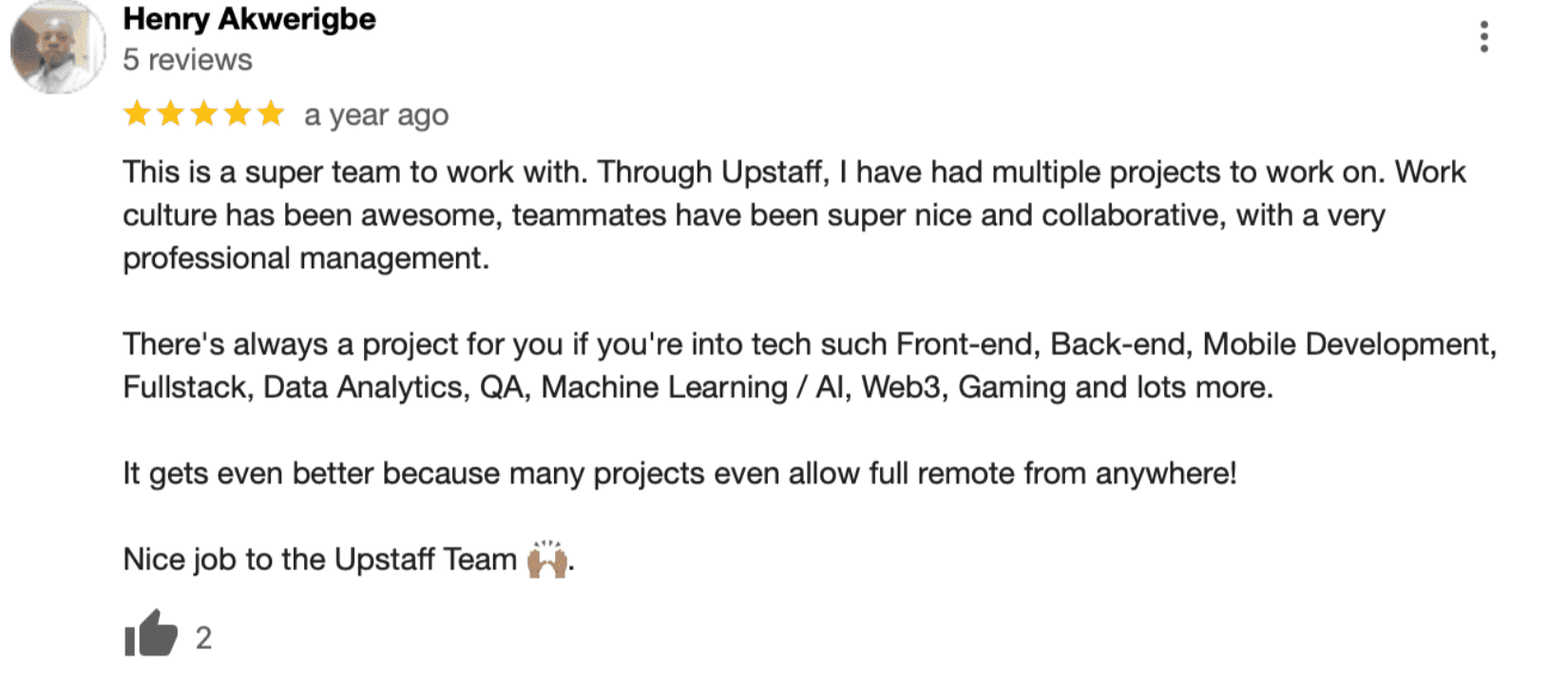1568x679 pixels.
Task: Click the fourth yellow star icon
Action: [239, 114]
